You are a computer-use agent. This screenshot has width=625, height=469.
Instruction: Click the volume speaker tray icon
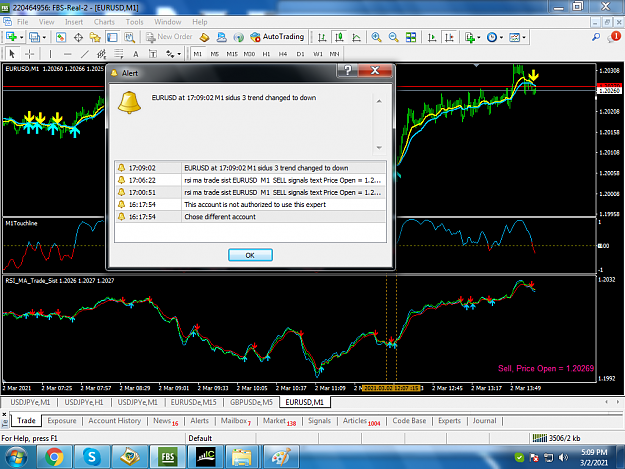pos(563,457)
